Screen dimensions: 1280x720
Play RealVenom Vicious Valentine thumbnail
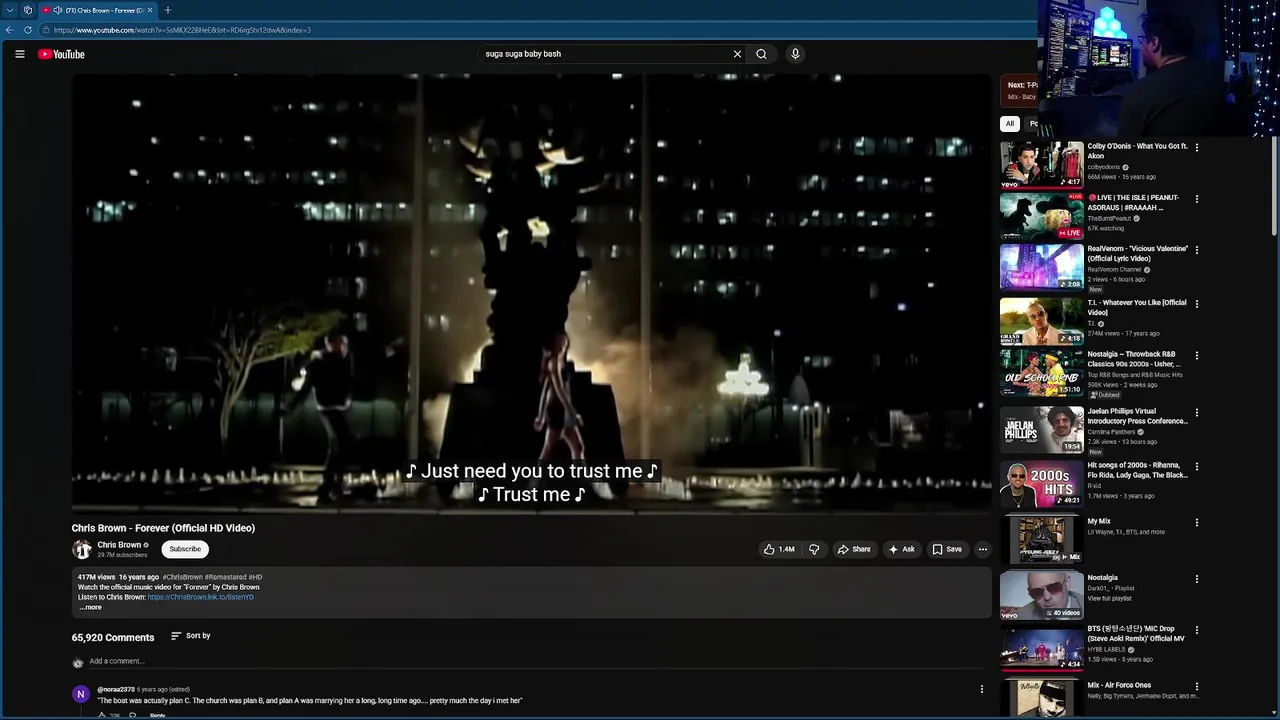click(x=1041, y=267)
